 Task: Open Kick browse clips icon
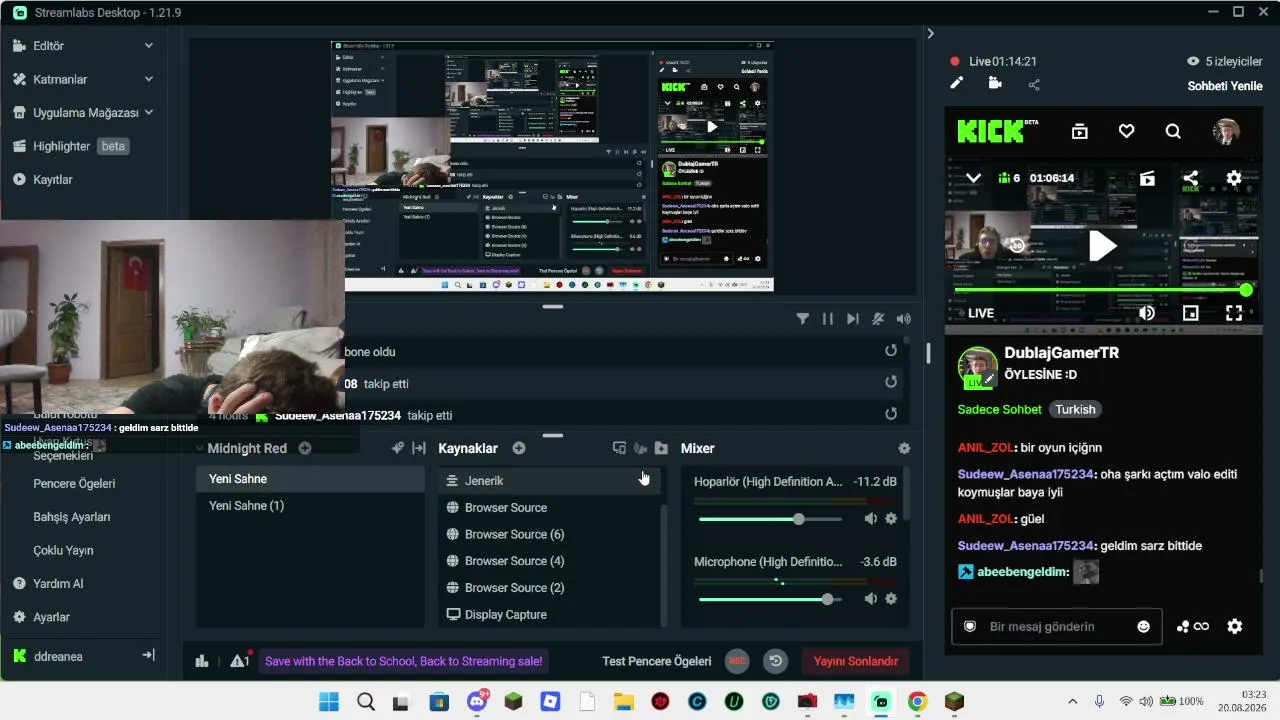(x=1080, y=131)
